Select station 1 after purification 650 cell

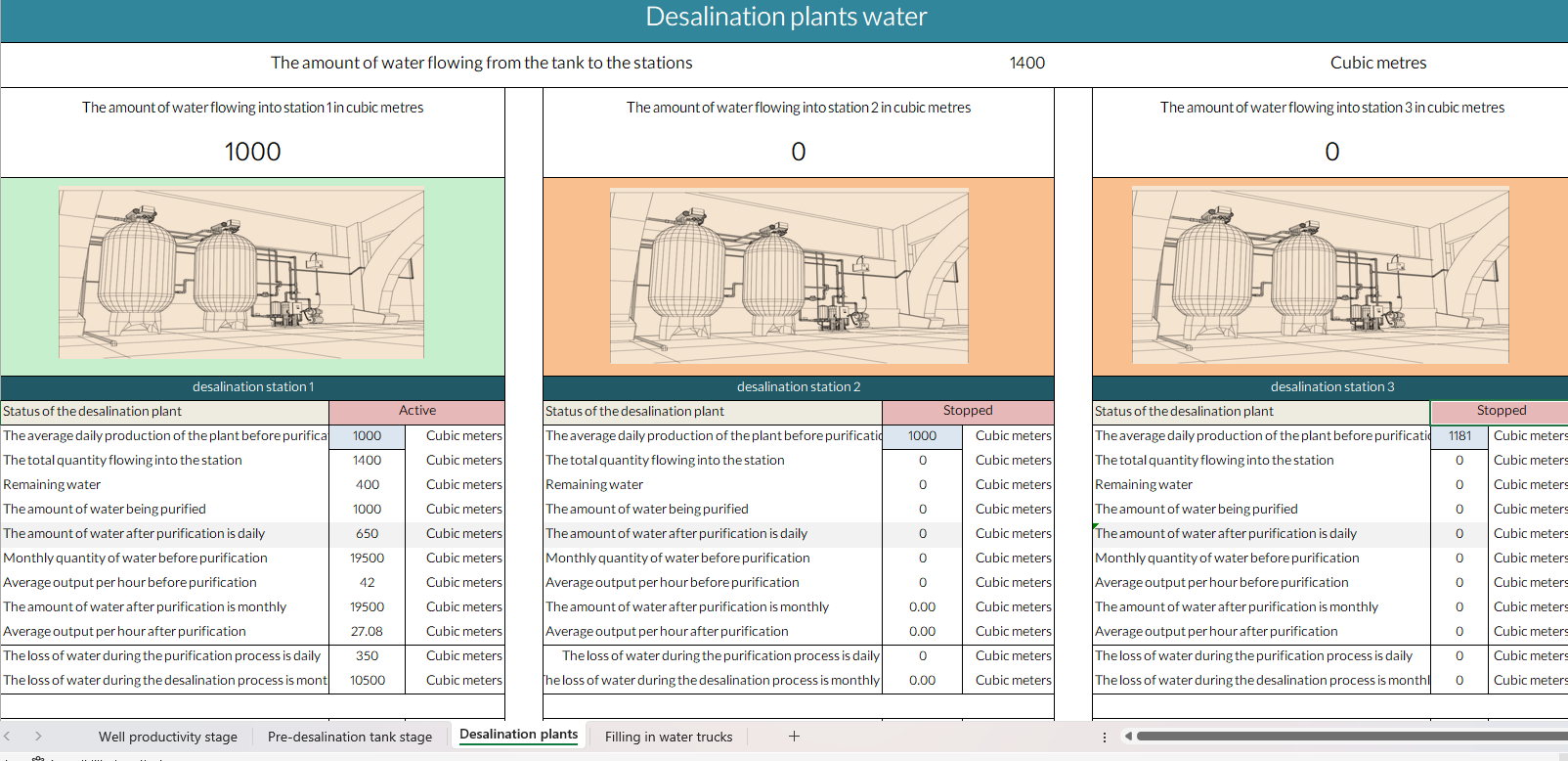point(368,533)
